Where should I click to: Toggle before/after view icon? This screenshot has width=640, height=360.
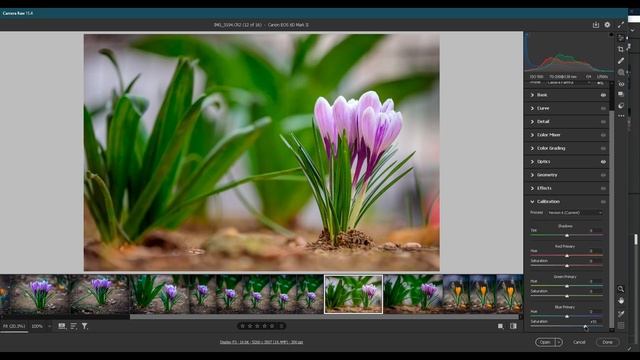click(513, 326)
